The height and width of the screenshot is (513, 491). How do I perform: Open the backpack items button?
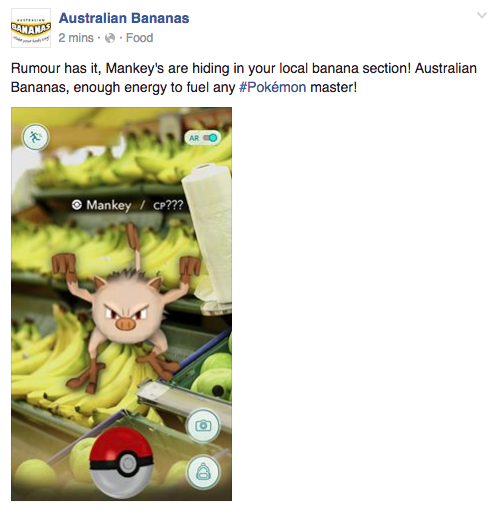tap(203, 472)
